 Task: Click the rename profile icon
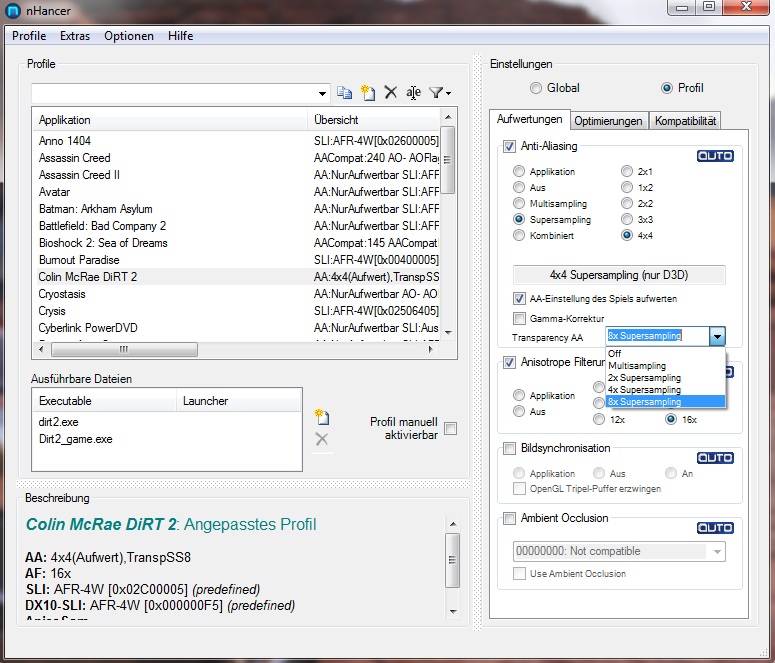pyautogui.click(x=413, y=92)
